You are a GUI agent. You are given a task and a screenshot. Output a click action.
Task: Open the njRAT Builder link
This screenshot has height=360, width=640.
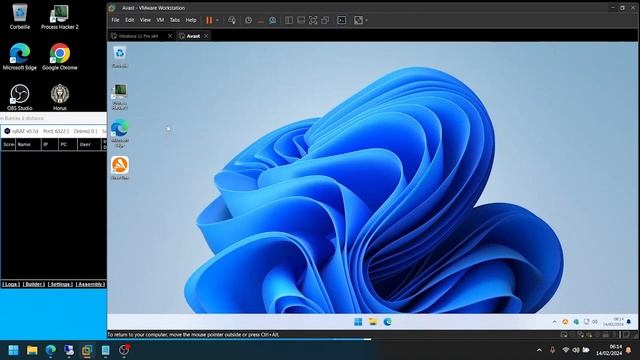pyautogui.click(x=34, y=284)
